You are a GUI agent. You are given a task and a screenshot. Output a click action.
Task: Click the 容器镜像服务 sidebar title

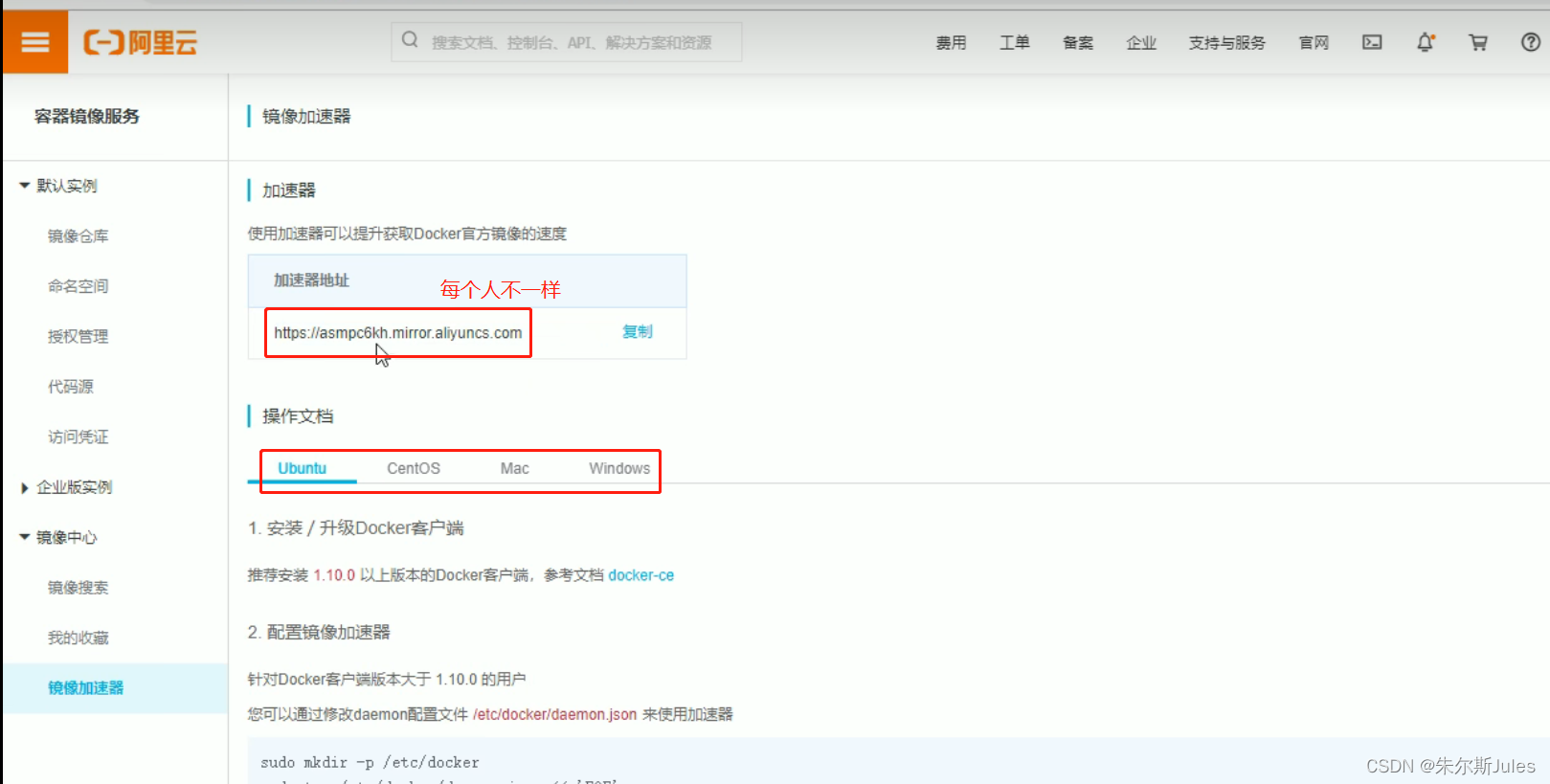coord(87,116)
